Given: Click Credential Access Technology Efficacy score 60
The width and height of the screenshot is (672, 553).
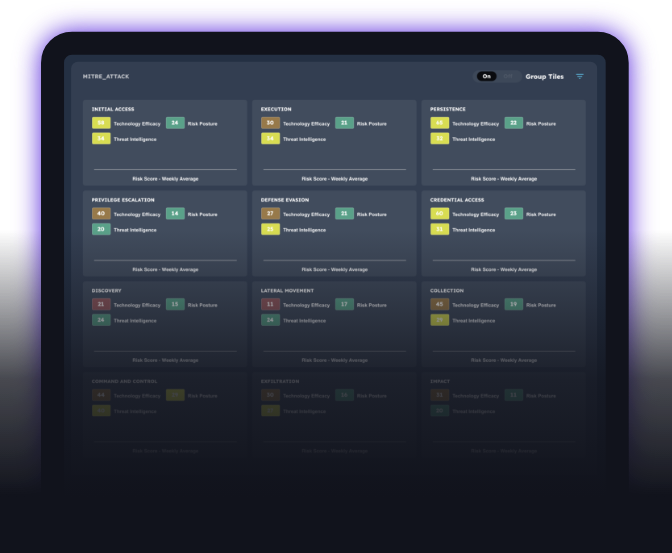Looking at the screenshot, I should (x=440, y=213).
